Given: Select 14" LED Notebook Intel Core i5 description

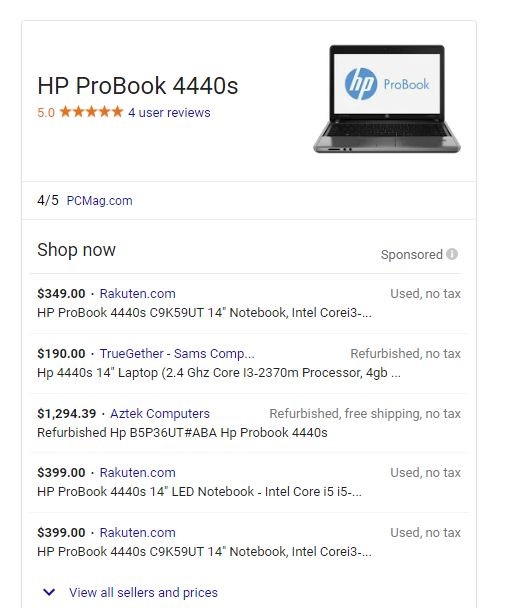Looking at the screenshot, I should click(x=199, y=492).
